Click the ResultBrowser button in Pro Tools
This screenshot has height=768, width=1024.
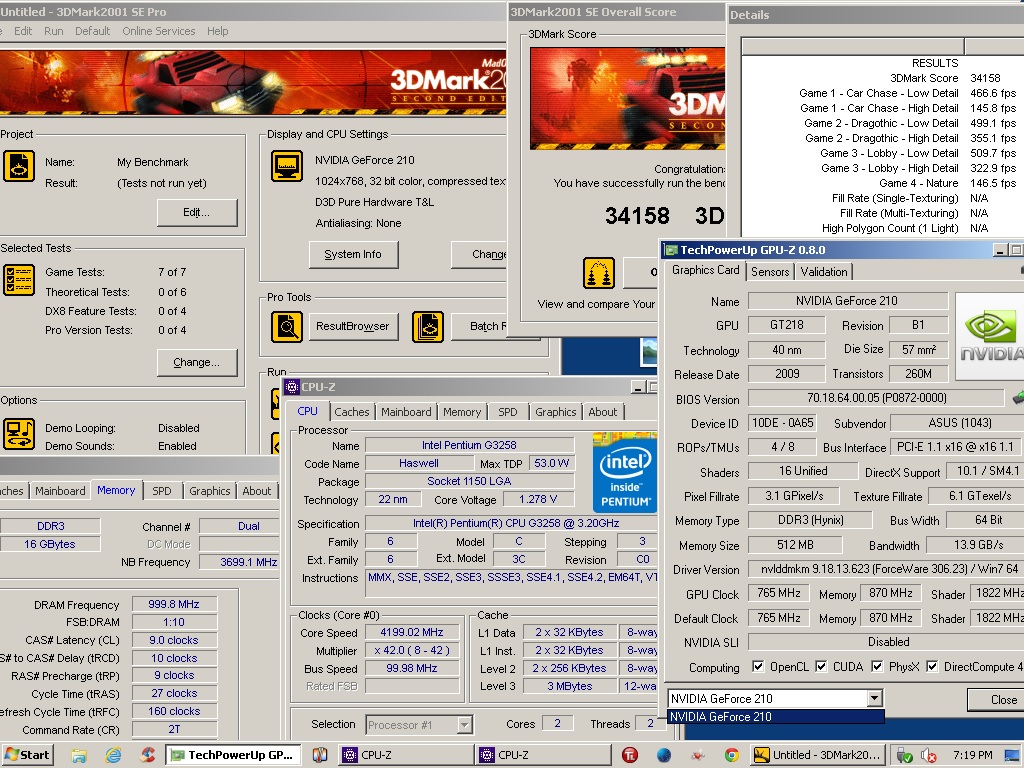pos(353,327)
